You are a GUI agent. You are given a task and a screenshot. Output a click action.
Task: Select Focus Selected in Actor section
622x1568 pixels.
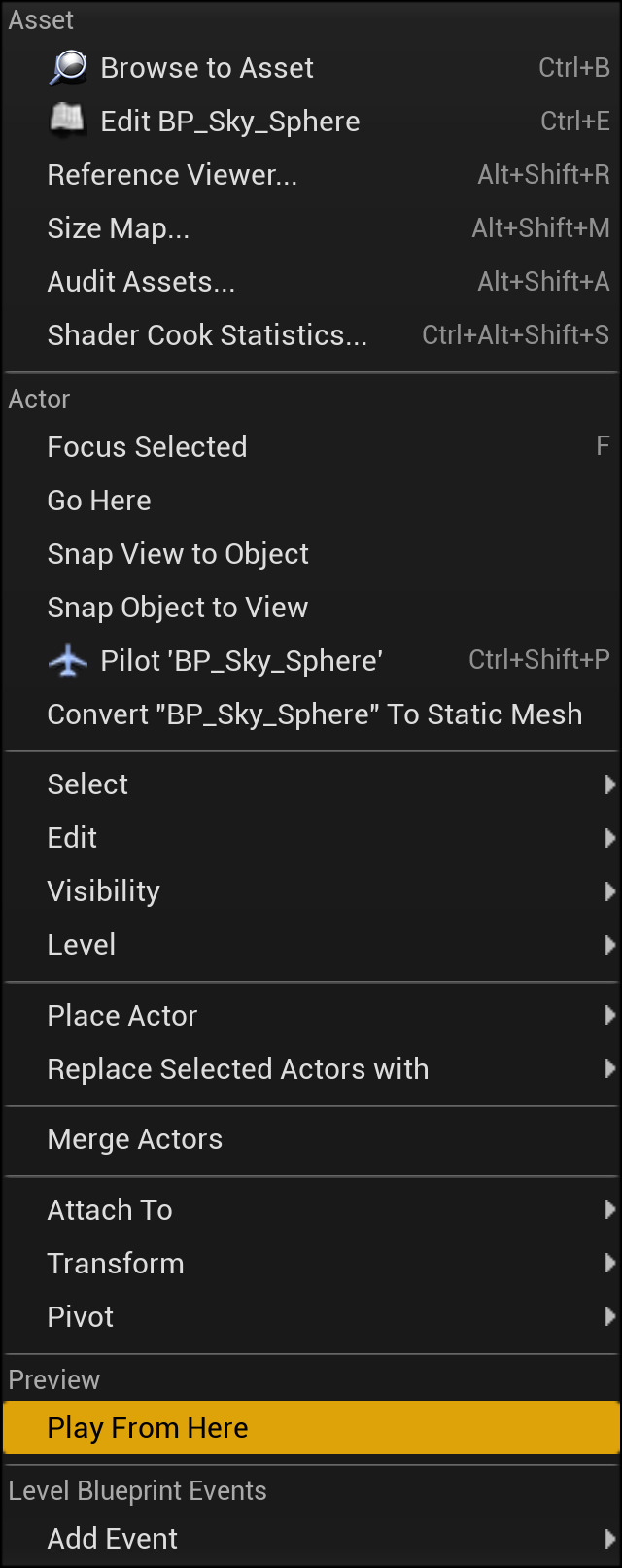pos(147,447)
